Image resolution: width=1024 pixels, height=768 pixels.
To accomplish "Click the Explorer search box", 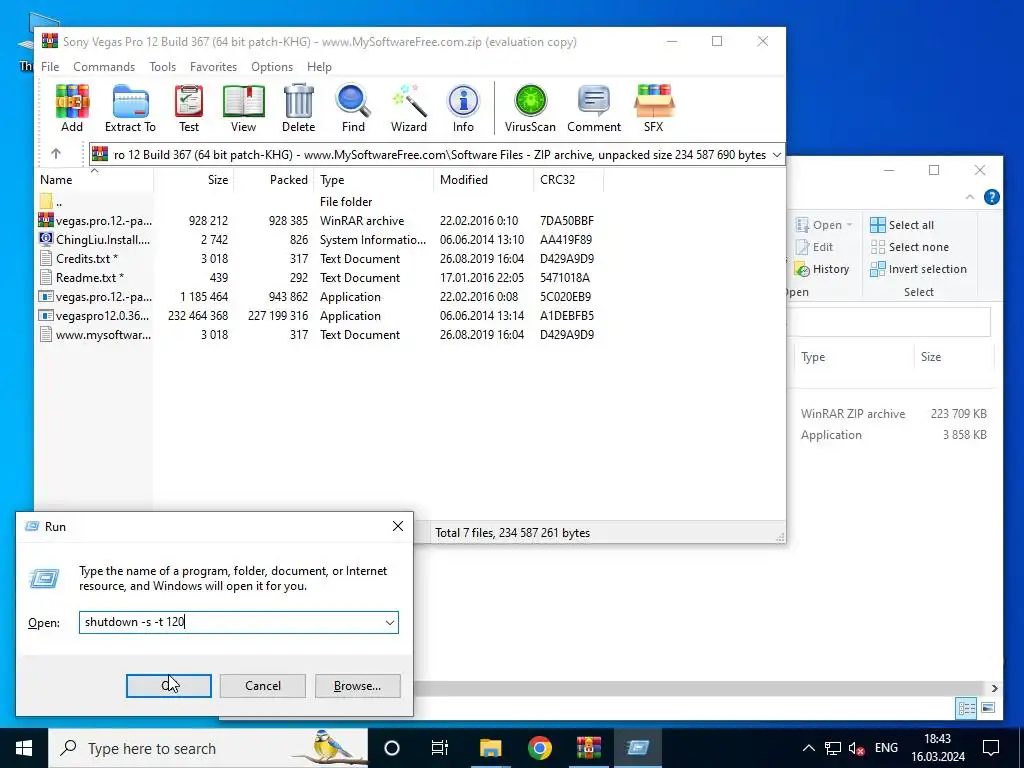I will coord(889,323).
